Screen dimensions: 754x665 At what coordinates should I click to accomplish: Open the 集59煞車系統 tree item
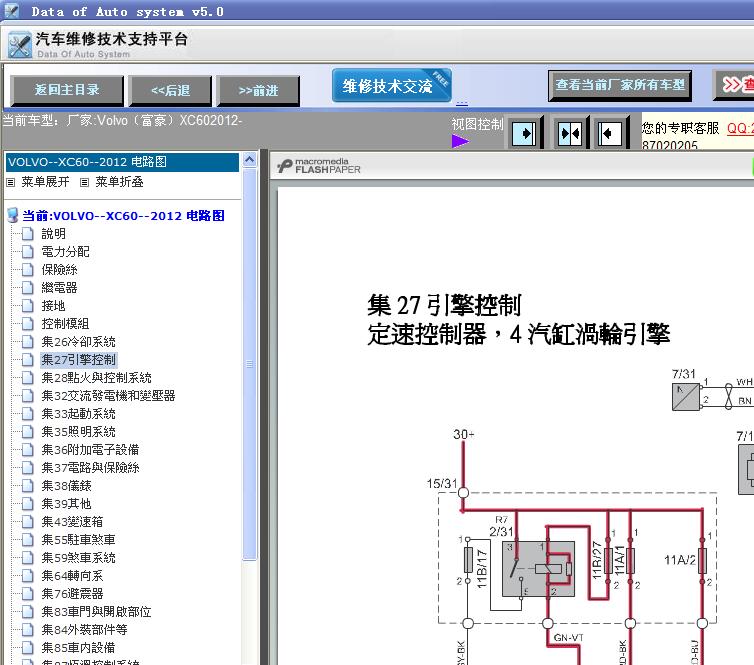coord(78,558)
